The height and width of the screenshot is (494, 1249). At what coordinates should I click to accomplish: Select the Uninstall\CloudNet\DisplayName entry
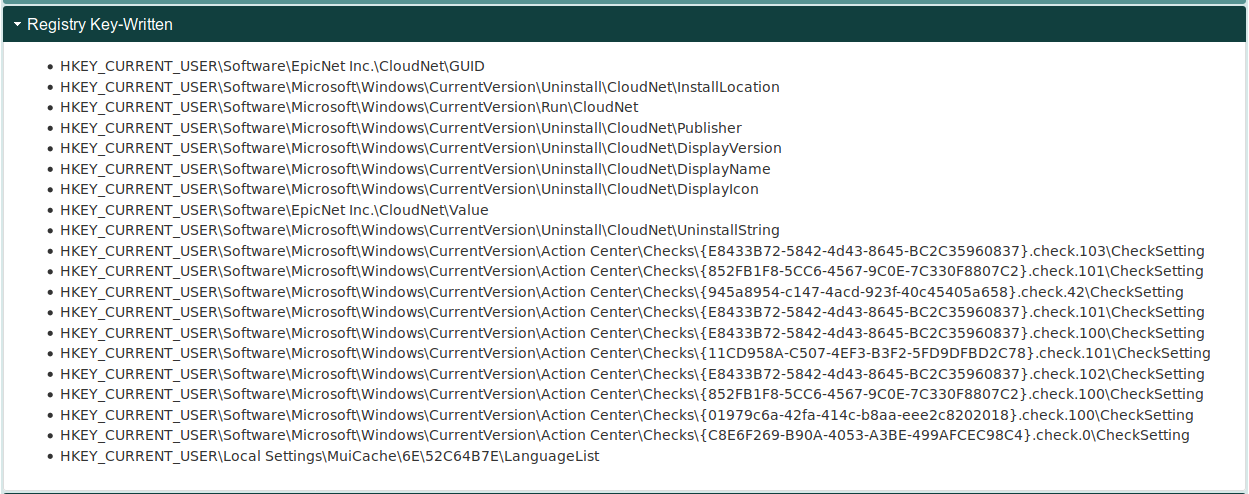415,169
